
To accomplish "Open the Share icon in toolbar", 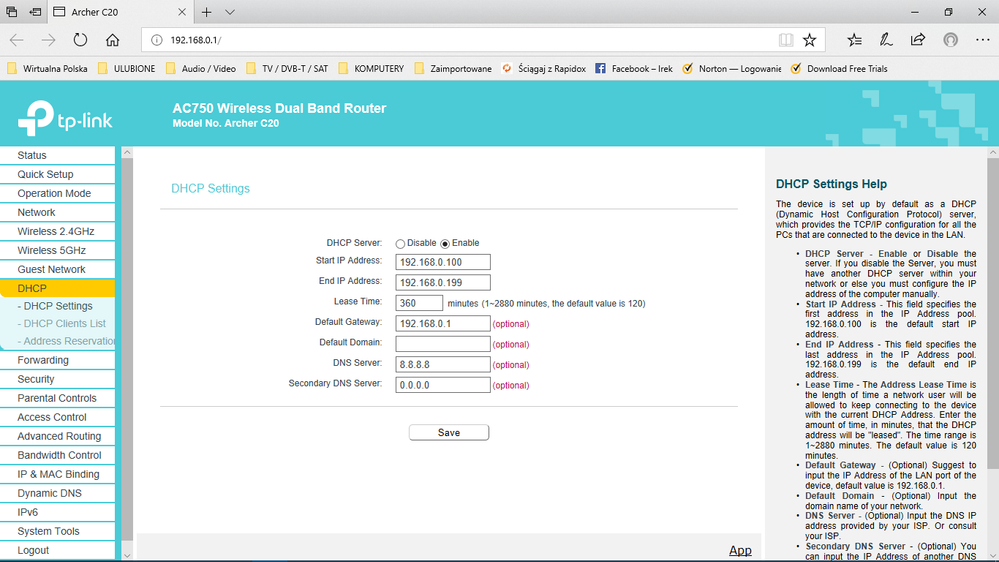I will pos(918,40).
